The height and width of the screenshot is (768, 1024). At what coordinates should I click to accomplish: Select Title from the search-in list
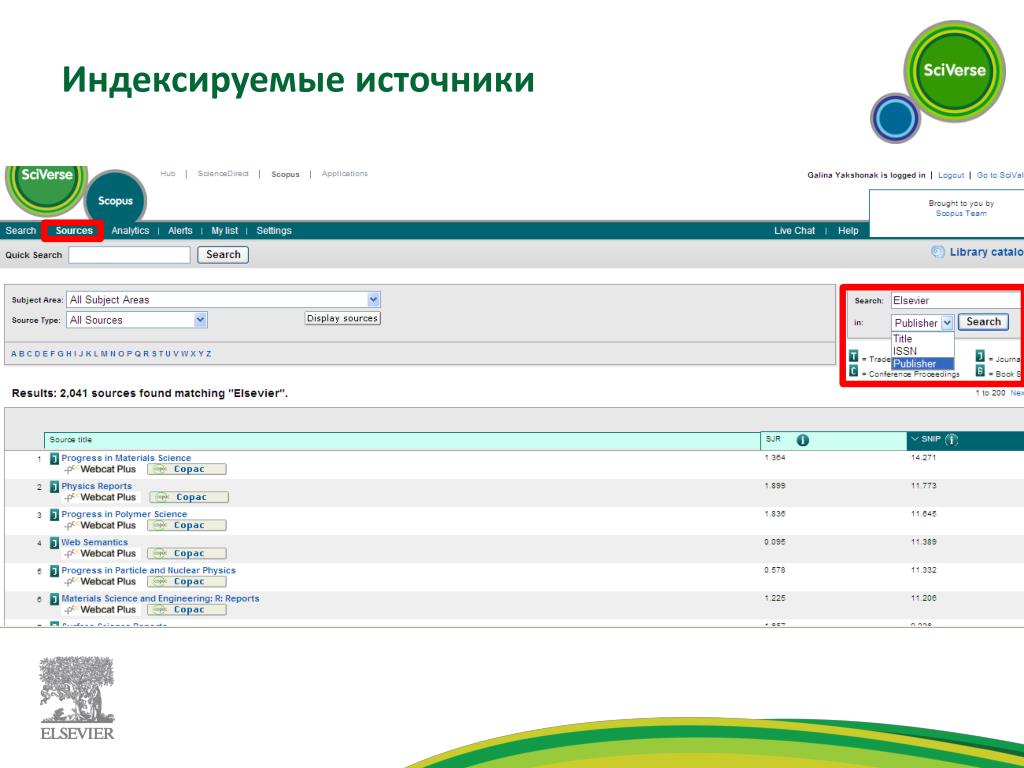(x=922, y=338)
